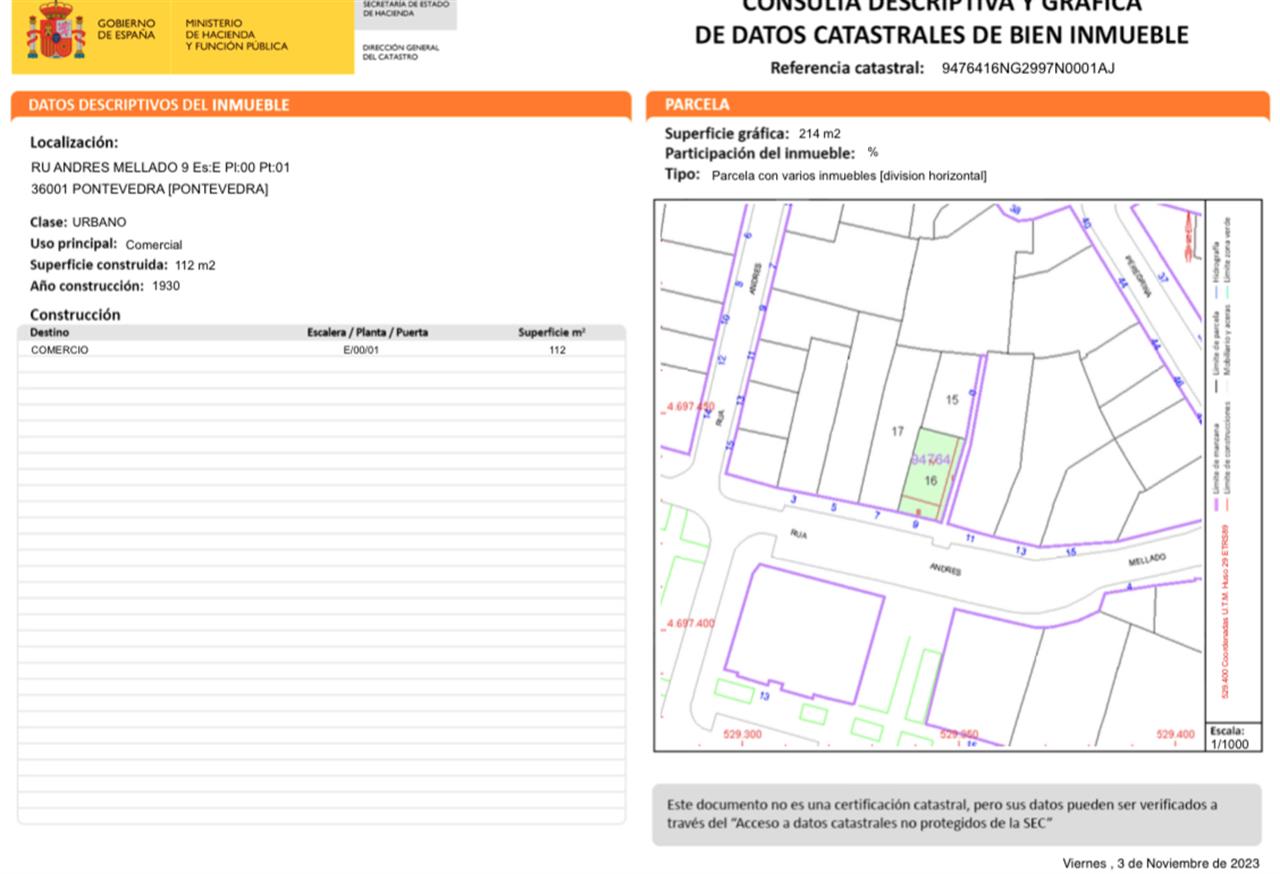
Task: Click the '4.697.400' coordinate label
Action: click(689, 623)
